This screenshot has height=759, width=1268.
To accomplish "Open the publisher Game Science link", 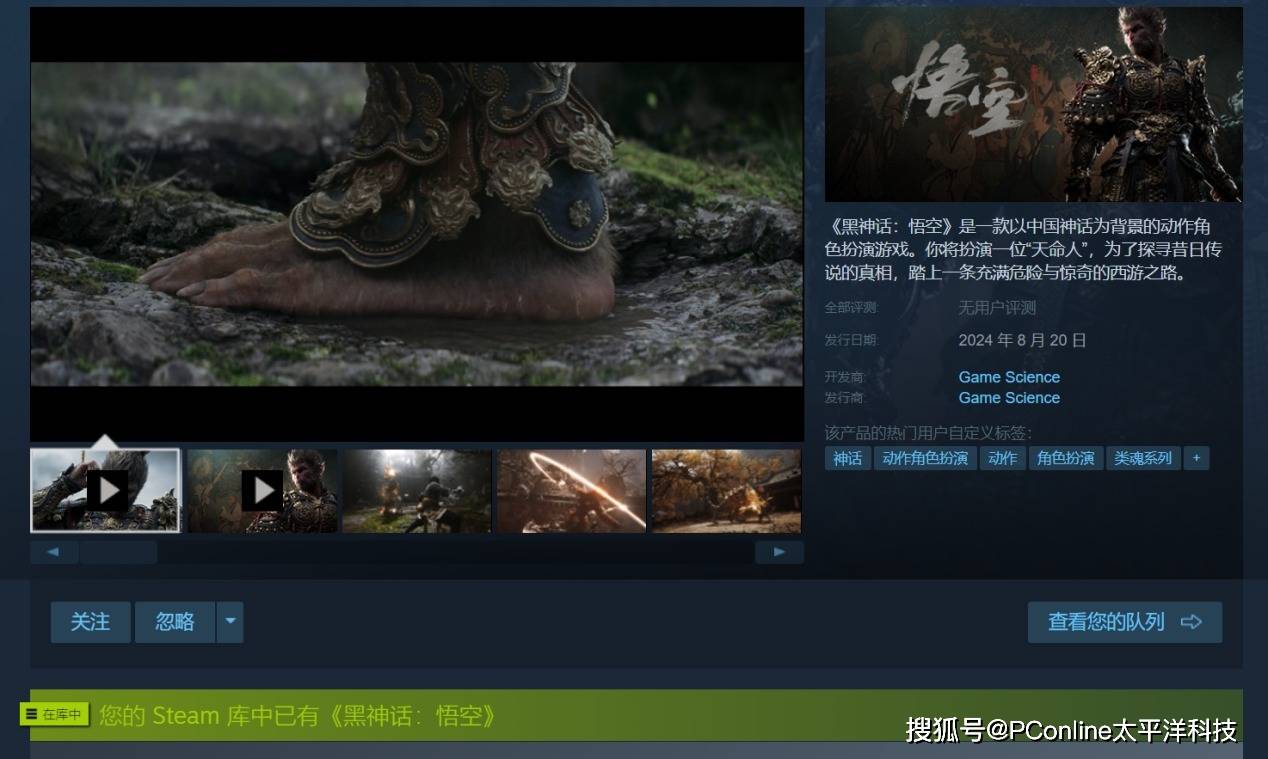I will [1009, 398].
